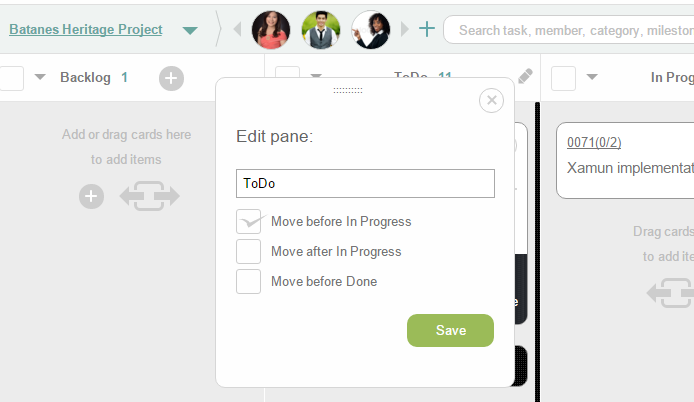Open the project selector dropdown arrow
Viewport: 694px width, 402px height.
pyautogui.click(x=190, y=30)
